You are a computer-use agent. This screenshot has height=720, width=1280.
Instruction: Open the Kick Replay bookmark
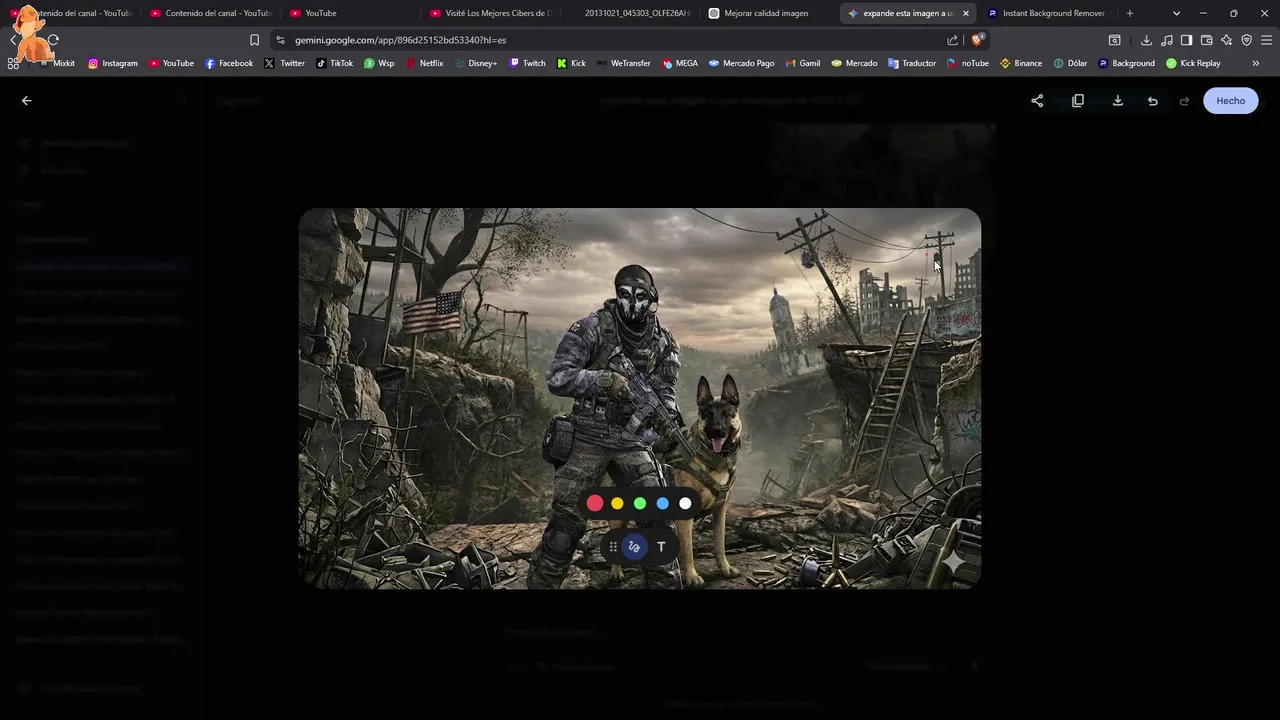click(x=1193, y=63)
